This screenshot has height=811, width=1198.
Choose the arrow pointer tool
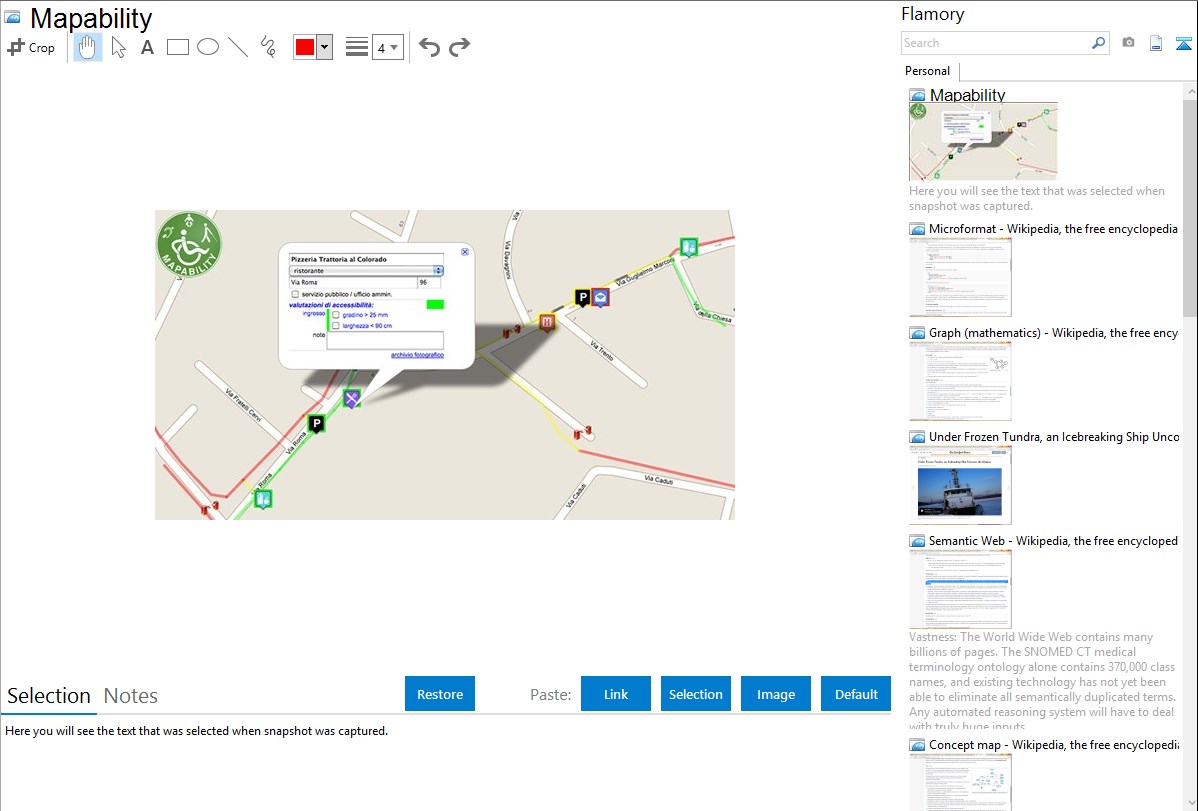119,47
